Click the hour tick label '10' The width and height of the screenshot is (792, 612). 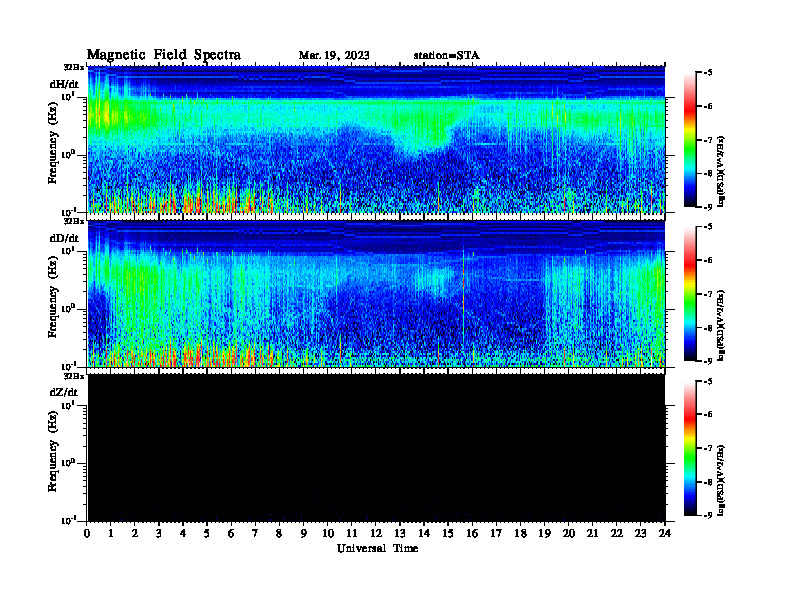(328, 533)
